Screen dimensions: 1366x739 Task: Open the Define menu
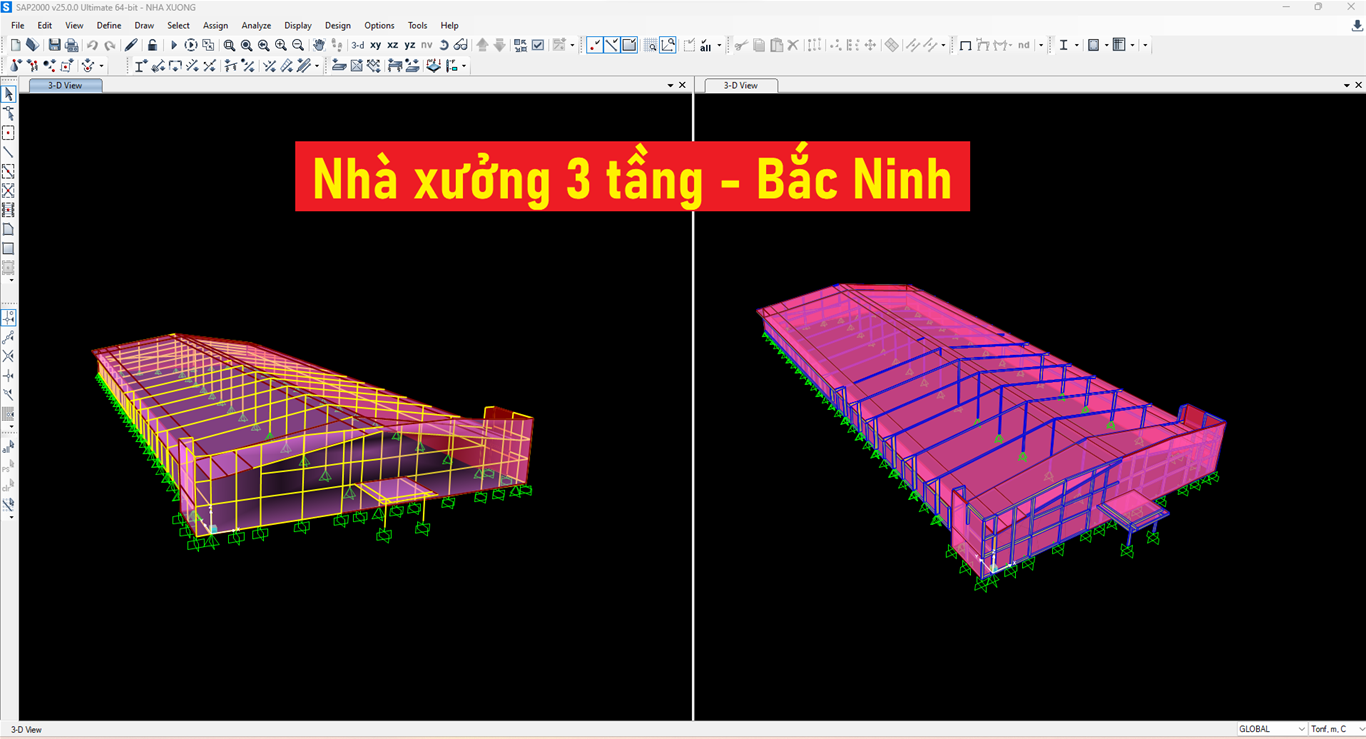[x=109, y=25]
